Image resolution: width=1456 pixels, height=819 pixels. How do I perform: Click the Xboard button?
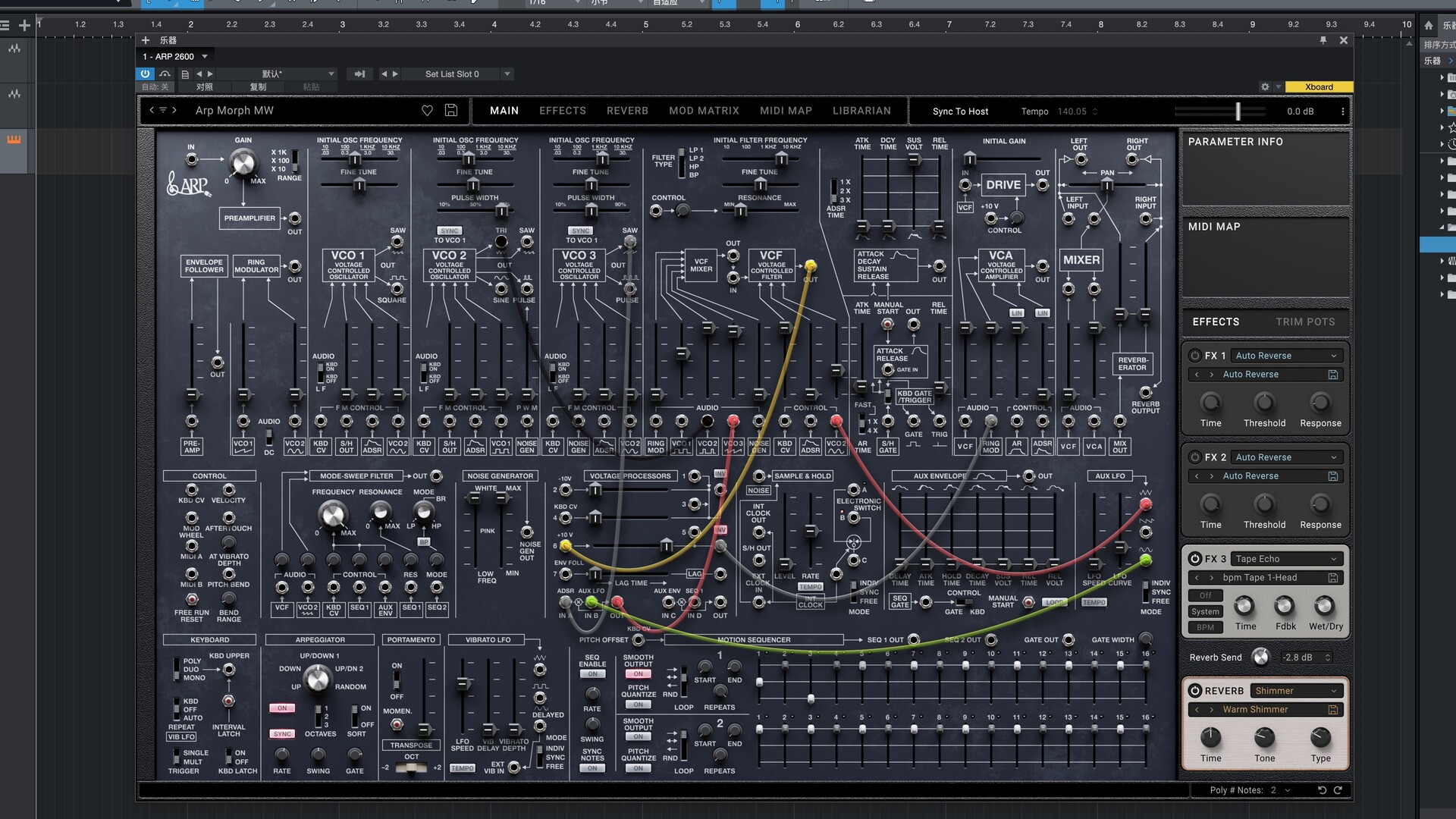(x=1319, y=87)
